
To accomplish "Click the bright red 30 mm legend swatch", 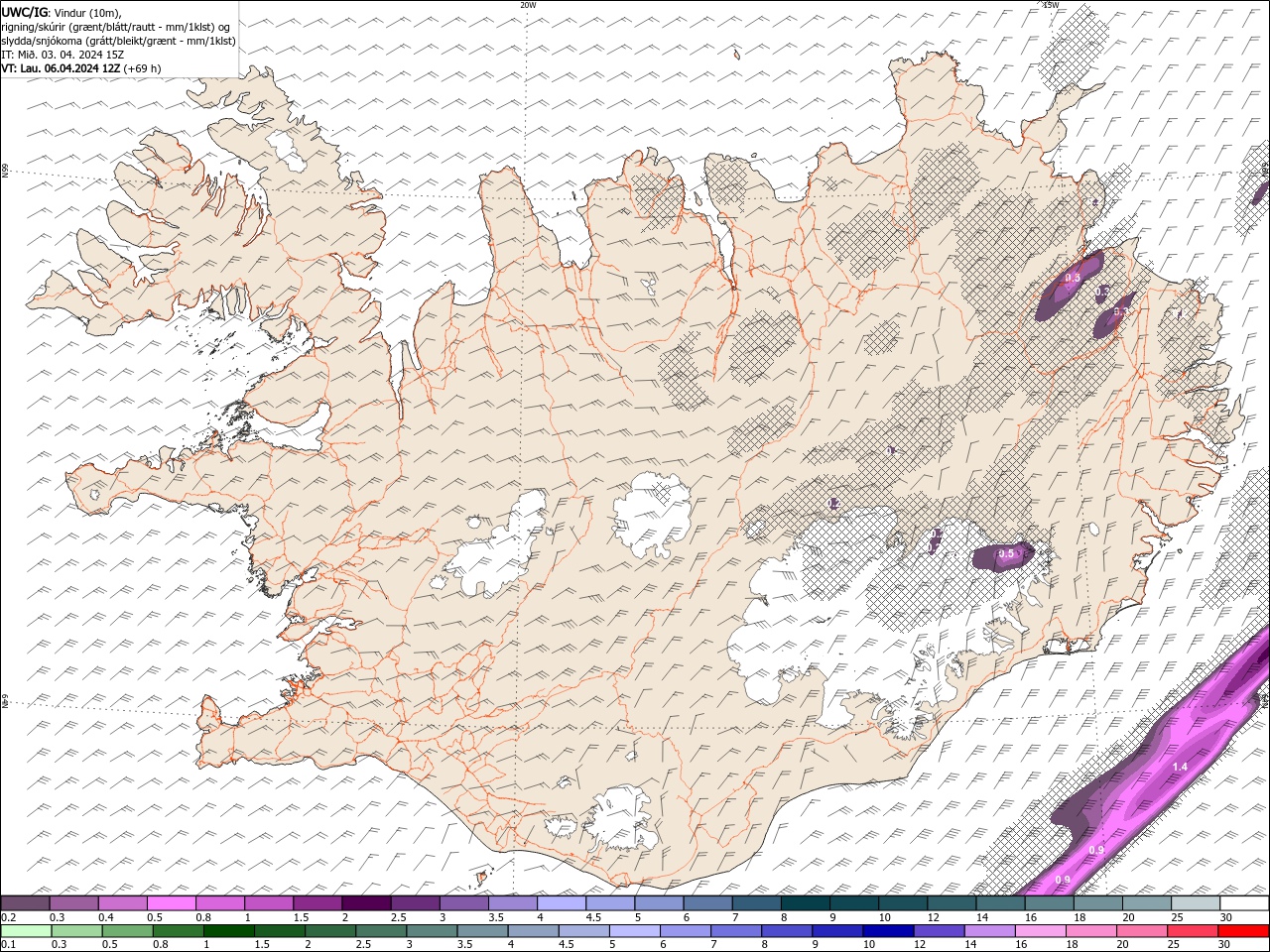I will click(x=1243, y=930).
